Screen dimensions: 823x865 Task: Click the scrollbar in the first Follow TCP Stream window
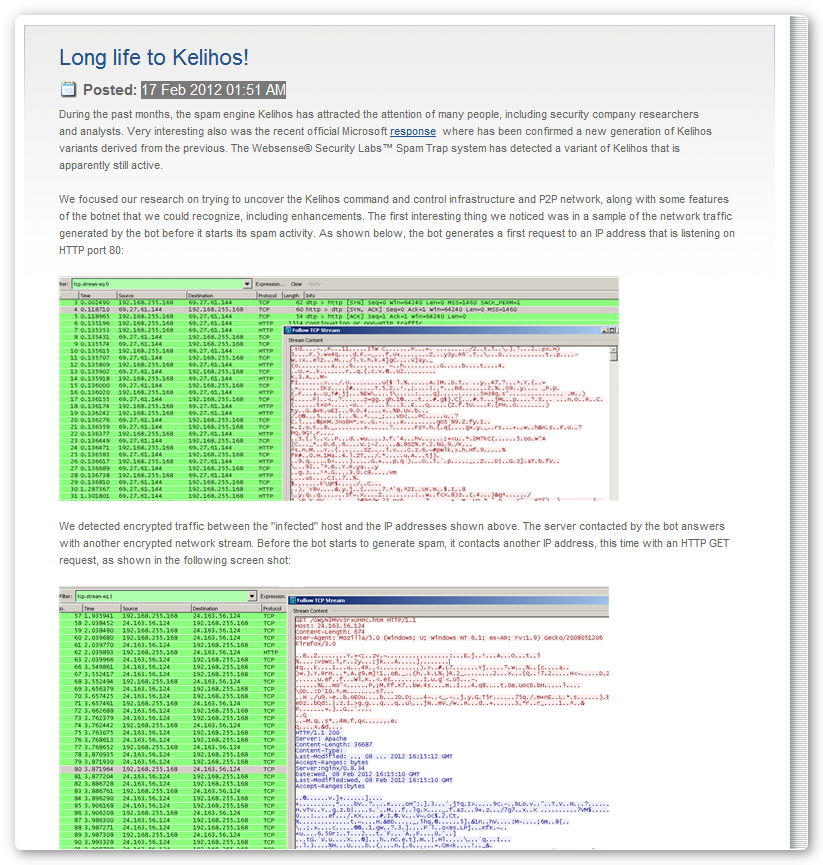tap(613, 423)
